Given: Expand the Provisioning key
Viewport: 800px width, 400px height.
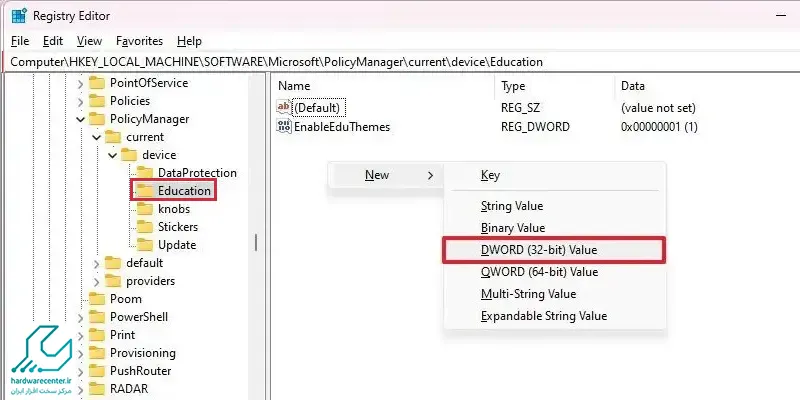Looking at the screenshot, I should click(80, 354).
